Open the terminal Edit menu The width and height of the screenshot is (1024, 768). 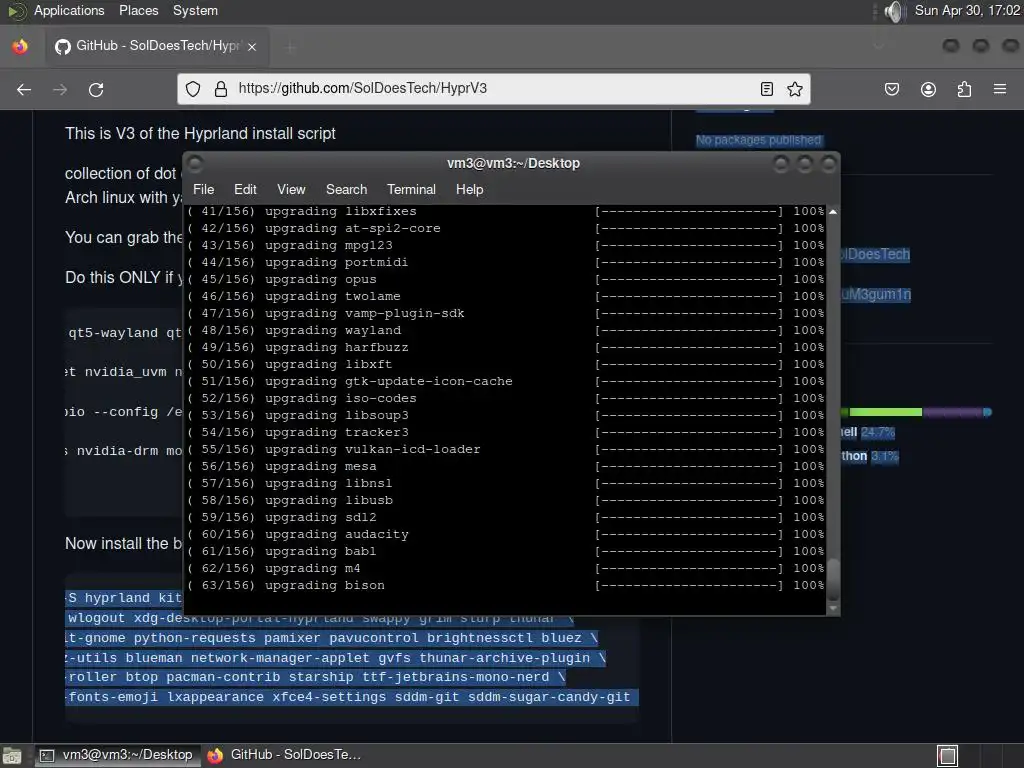coord(245,189)
